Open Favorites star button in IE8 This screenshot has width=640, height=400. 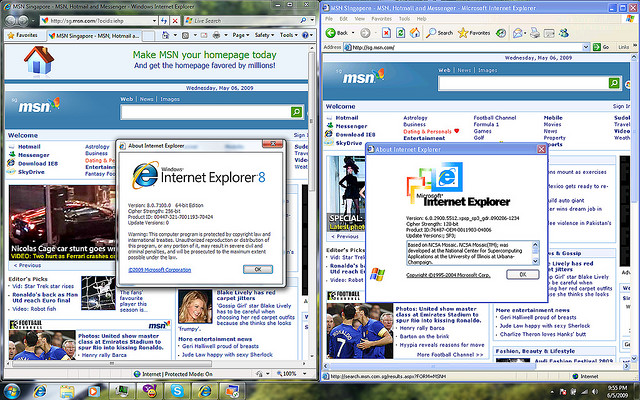coord(22,36)
